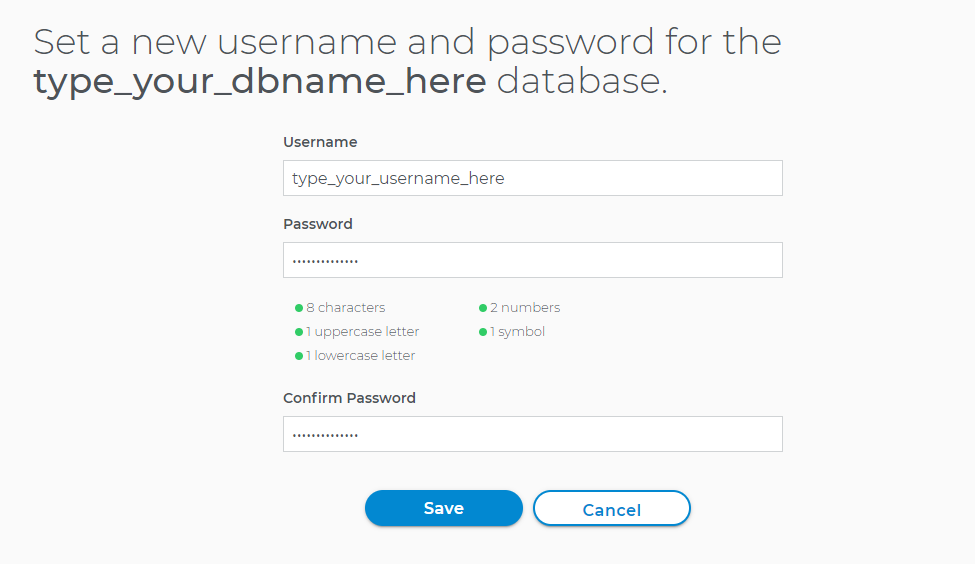Image resolution: width=975 pixels, height=564 pixels.
Task: Select the Confirm Password field
Action: (x=532, y=434)
